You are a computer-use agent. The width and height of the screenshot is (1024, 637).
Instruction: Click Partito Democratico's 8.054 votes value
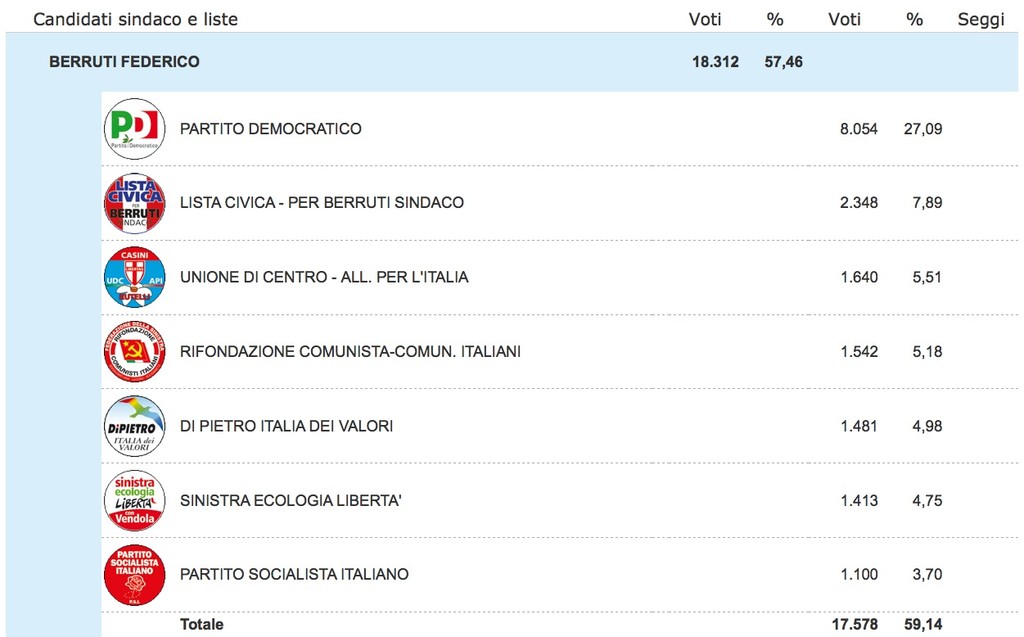[x=859, y=129]
